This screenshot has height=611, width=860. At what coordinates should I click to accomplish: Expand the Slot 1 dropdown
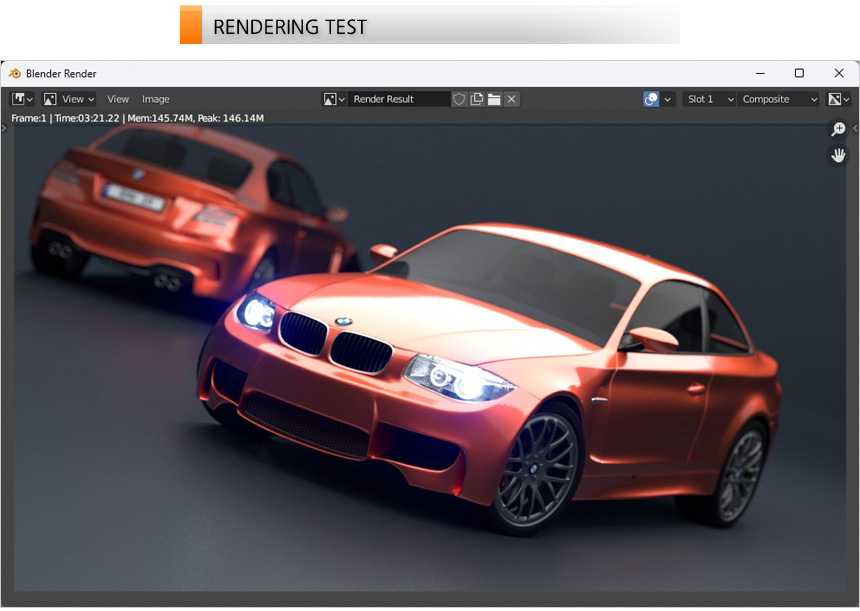709,99
